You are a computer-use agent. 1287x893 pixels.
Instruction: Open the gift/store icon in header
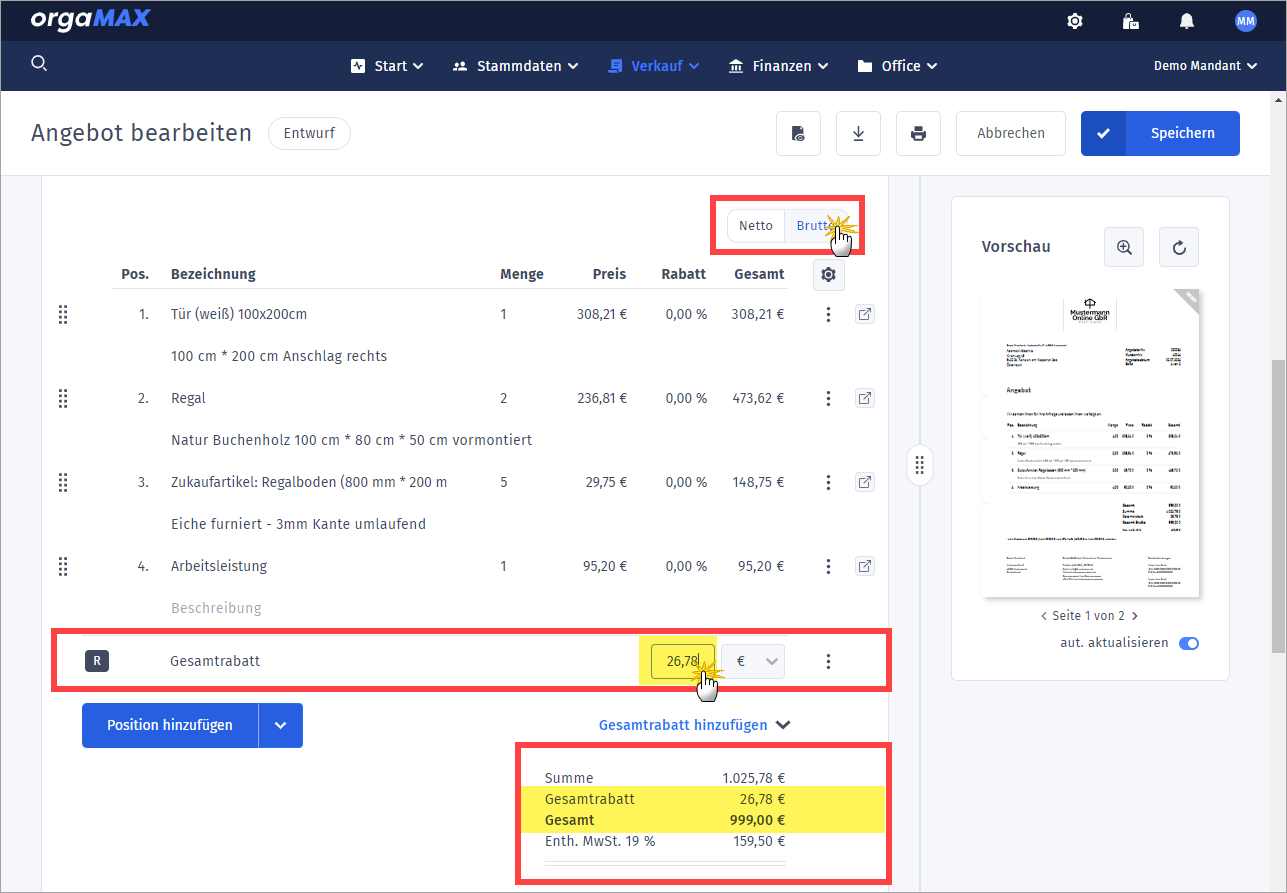1131,20
